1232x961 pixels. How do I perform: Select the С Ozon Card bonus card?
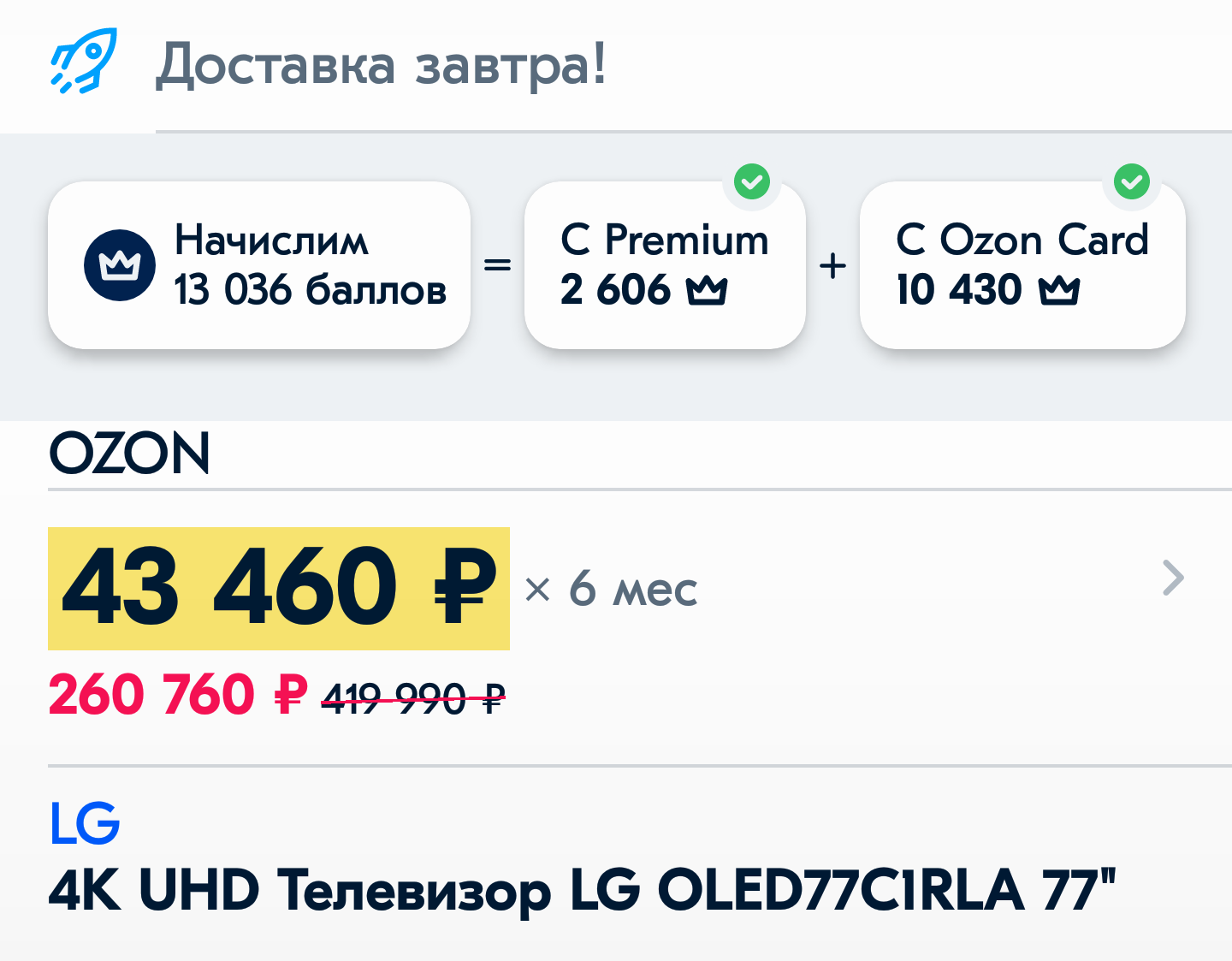1022,265
